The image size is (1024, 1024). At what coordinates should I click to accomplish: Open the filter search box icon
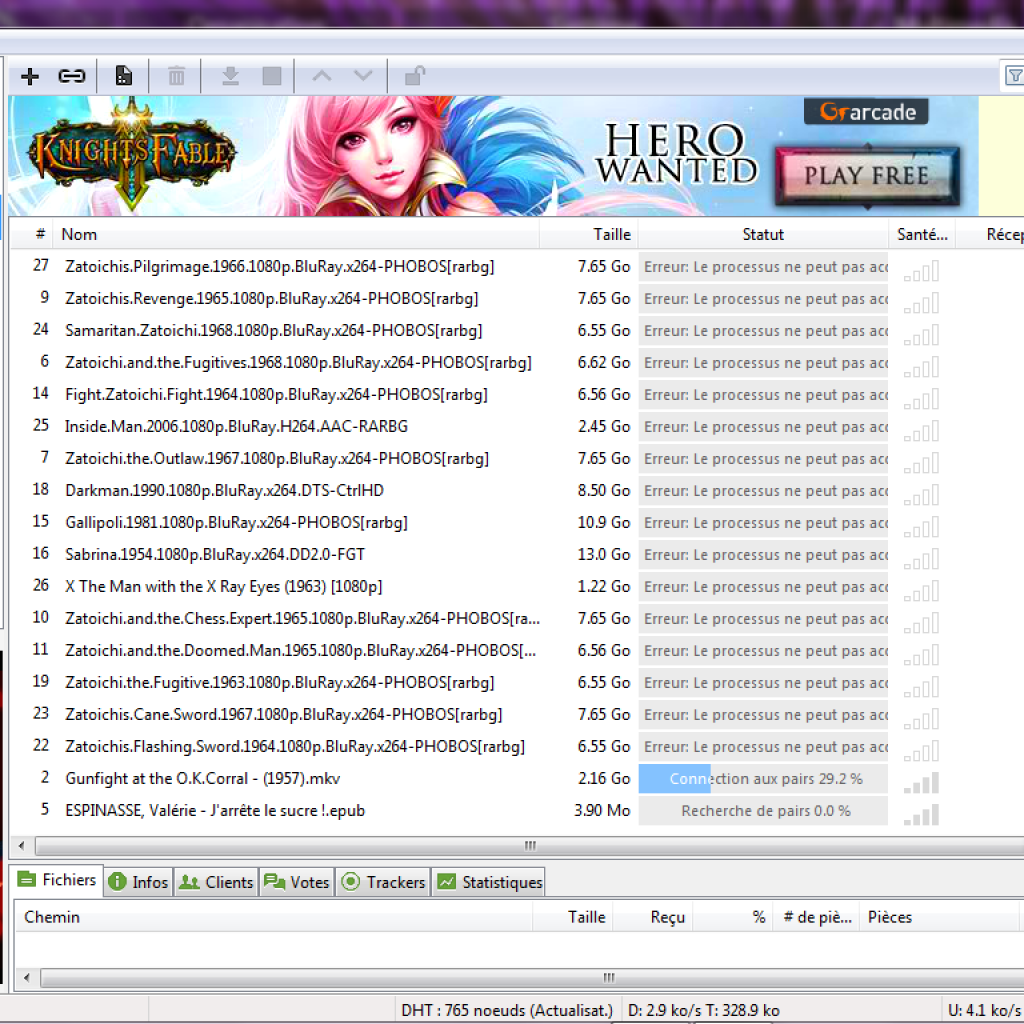[x=1013, y=75]
